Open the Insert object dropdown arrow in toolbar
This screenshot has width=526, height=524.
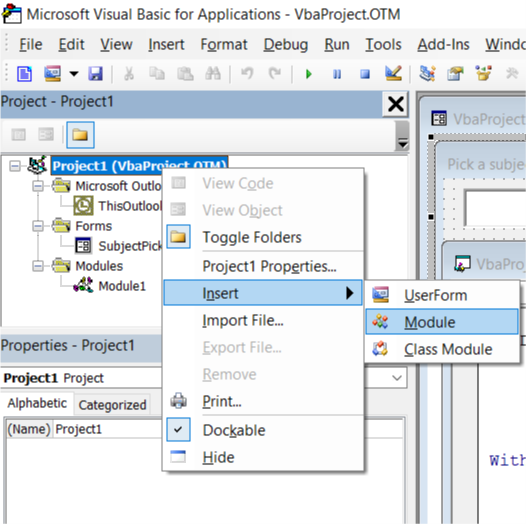point(74,74)
